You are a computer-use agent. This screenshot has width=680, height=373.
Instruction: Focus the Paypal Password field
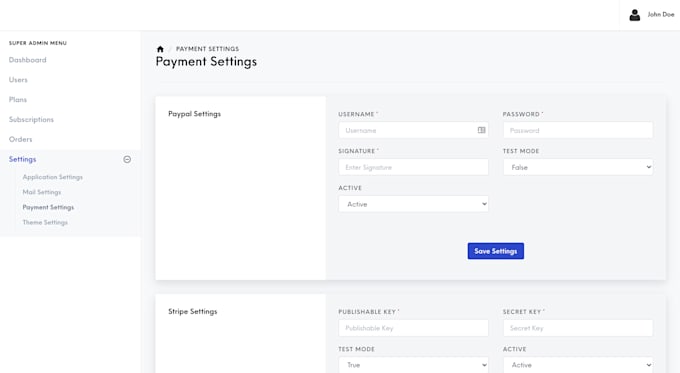pyautogui.click(x=578, y=130)
